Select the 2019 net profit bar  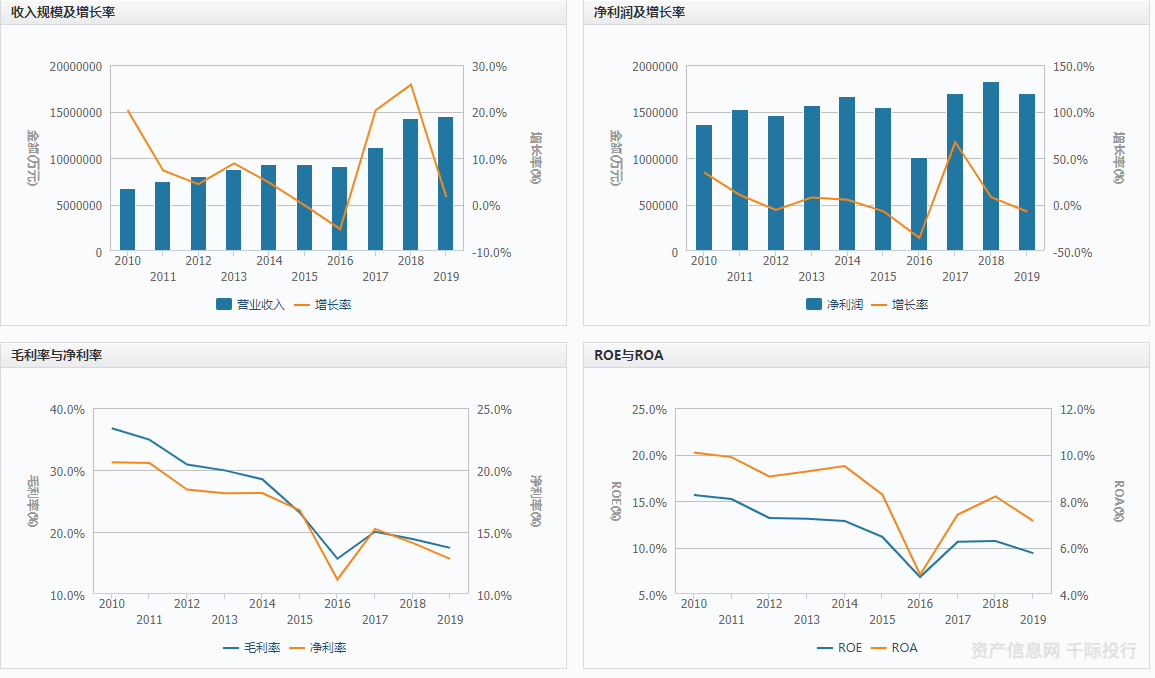[x=1027, y=172]
